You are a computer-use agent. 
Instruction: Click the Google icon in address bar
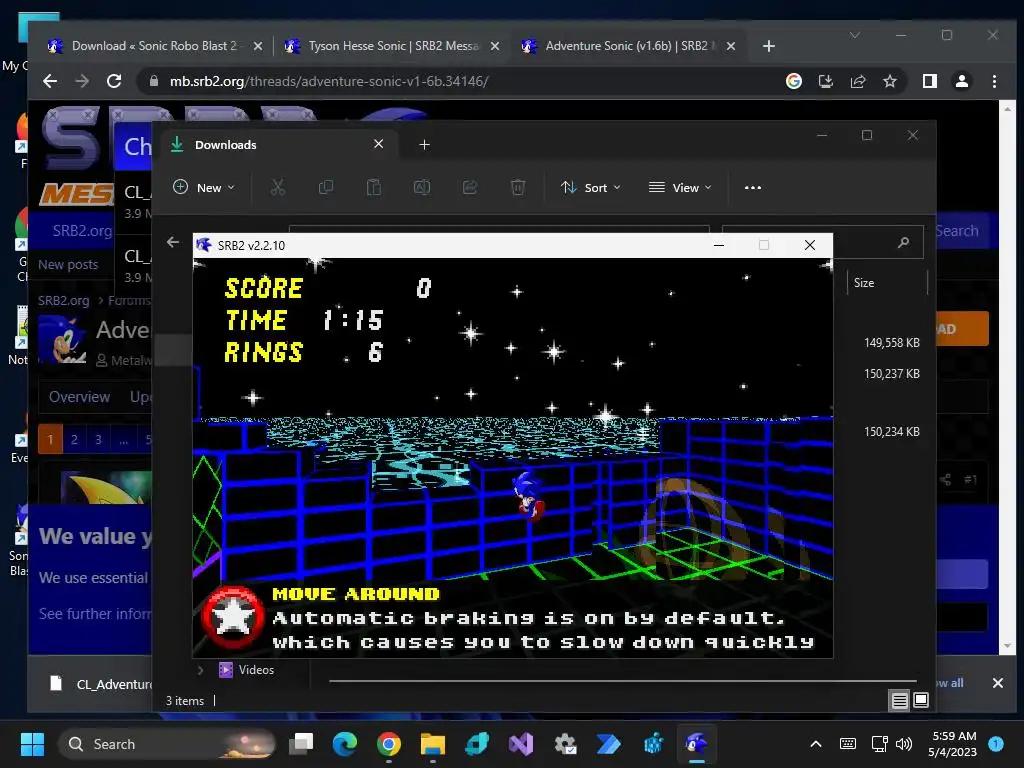click(794, 81)
